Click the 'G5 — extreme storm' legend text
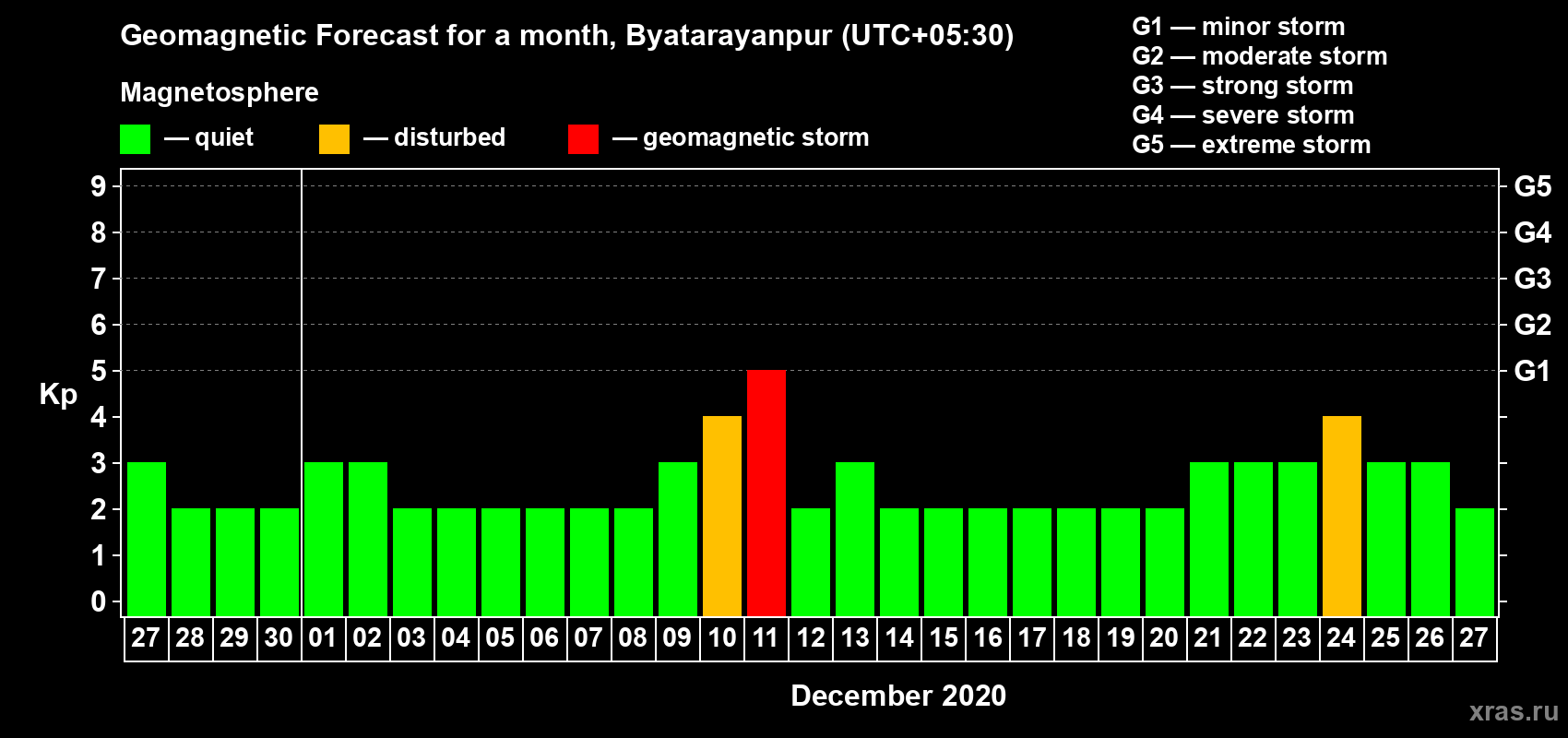 pos(1252,145)
